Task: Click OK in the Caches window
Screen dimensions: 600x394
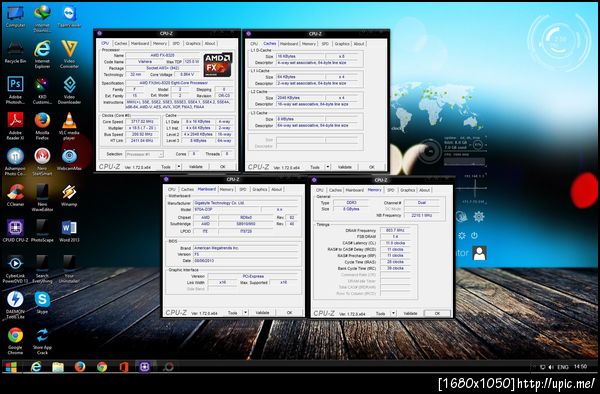Action: pyautogui.click(x=371, y=167)
